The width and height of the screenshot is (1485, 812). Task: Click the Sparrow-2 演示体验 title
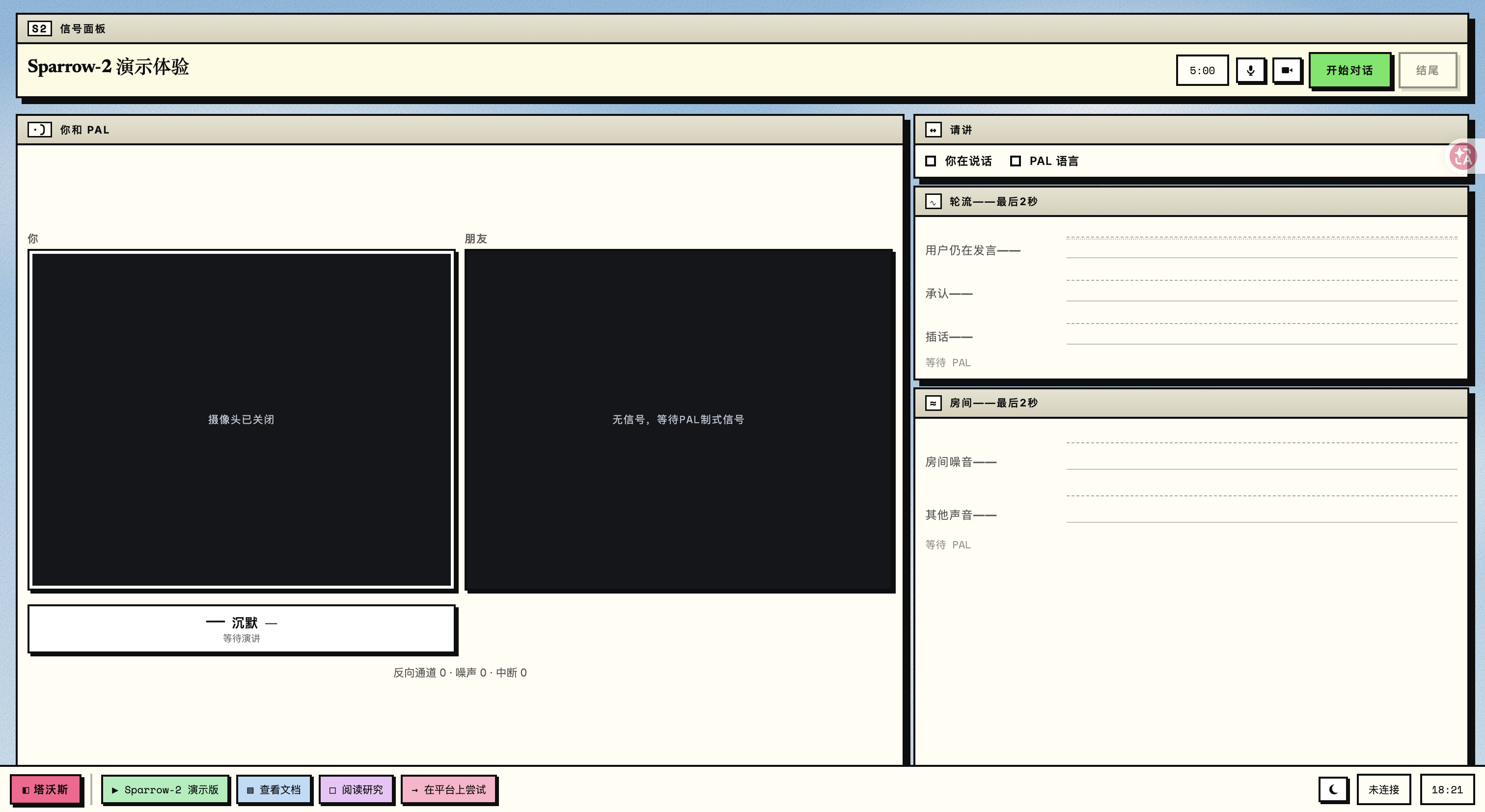pos(109,66)
